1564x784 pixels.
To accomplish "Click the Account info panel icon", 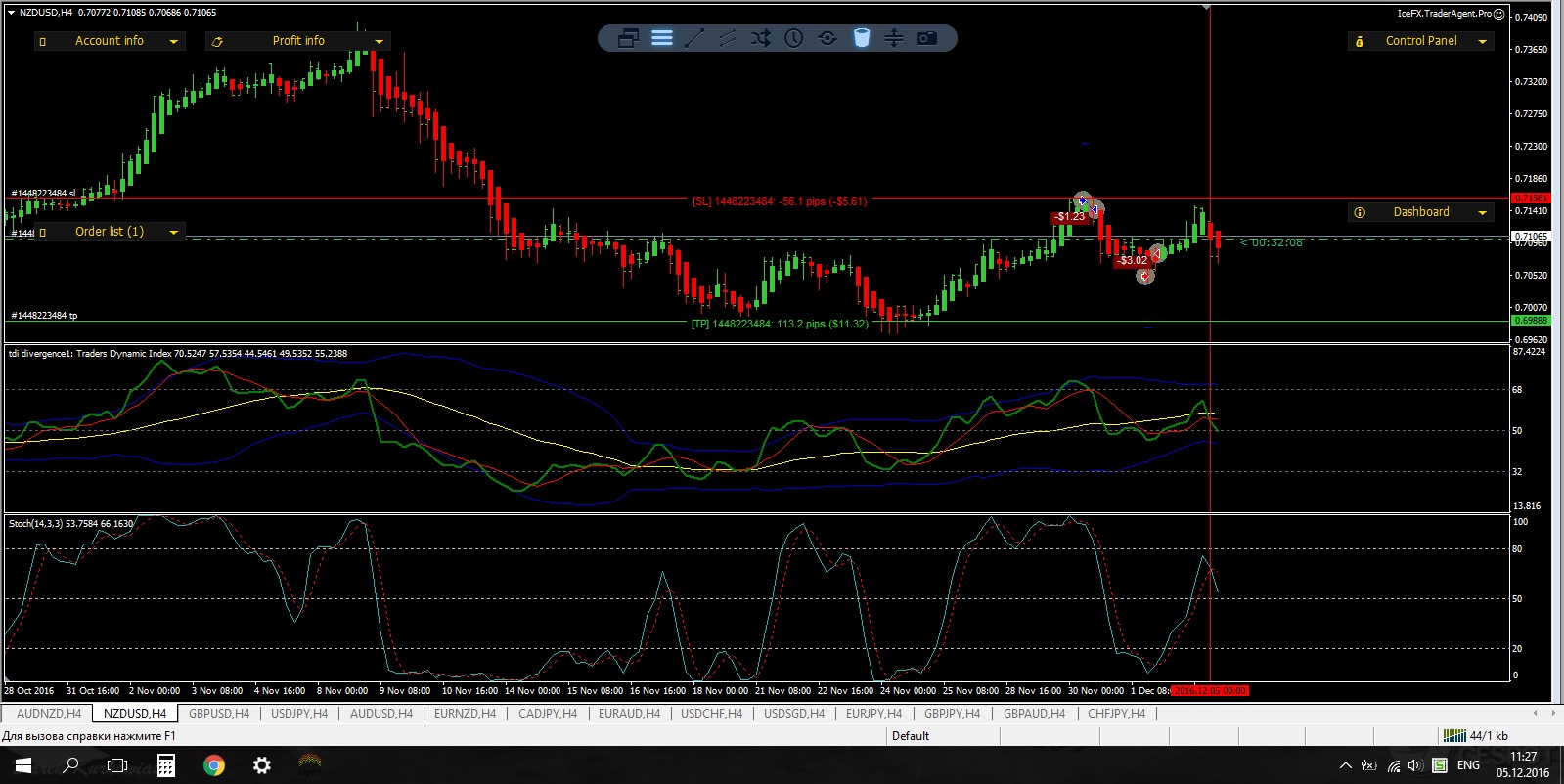I will [x=42, y=41].
